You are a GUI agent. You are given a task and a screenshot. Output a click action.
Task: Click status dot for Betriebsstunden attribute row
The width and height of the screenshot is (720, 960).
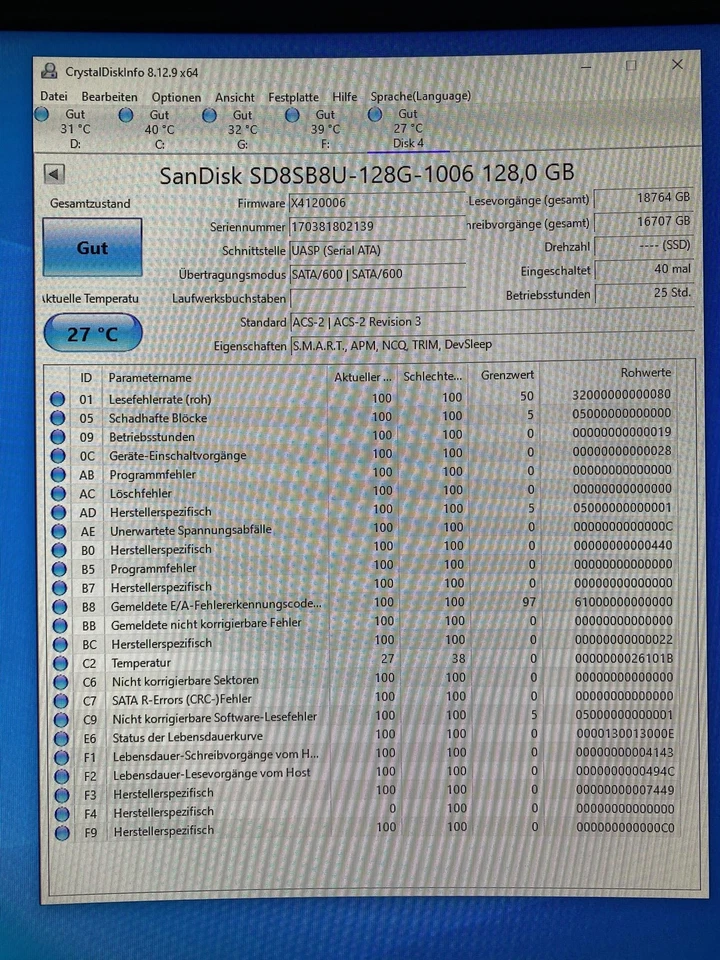coord(58,437)
